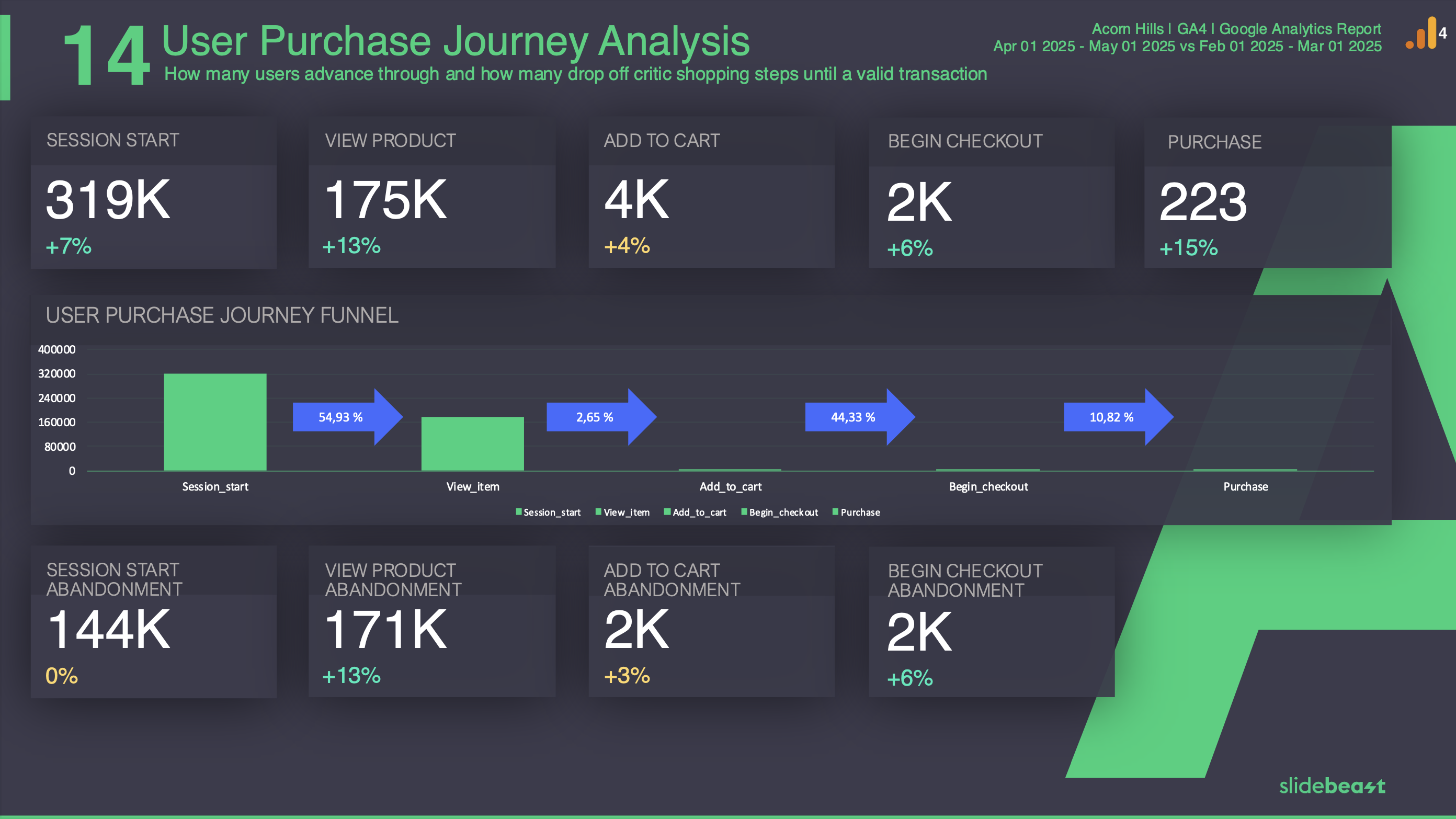This screenshot has width=1456, height=819.
Task: Click the +3% change under abandonment 2K
Action: [627, 675]
